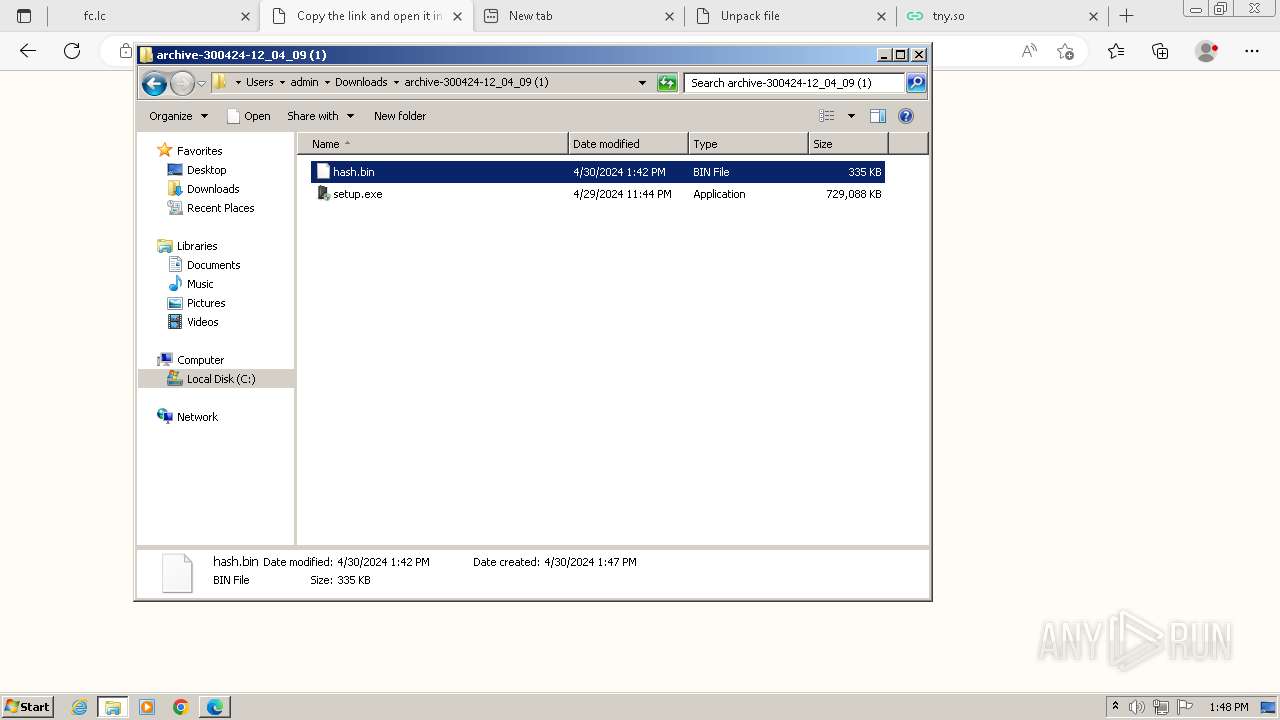Screen dimensions: 1280x720
Task: Create a New folder
Action: (x=400, y=116)
